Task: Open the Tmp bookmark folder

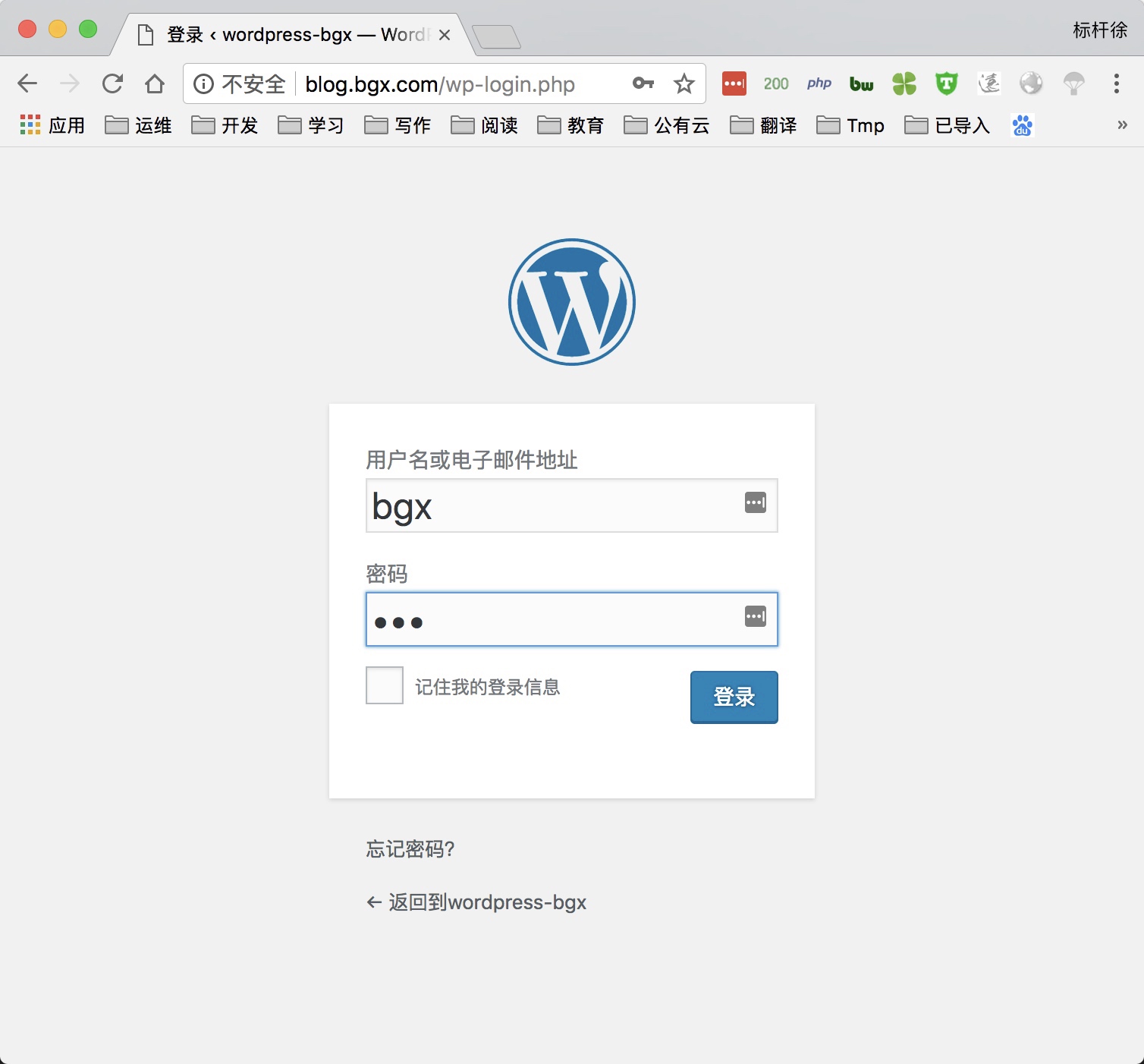Action: (850, 125)
